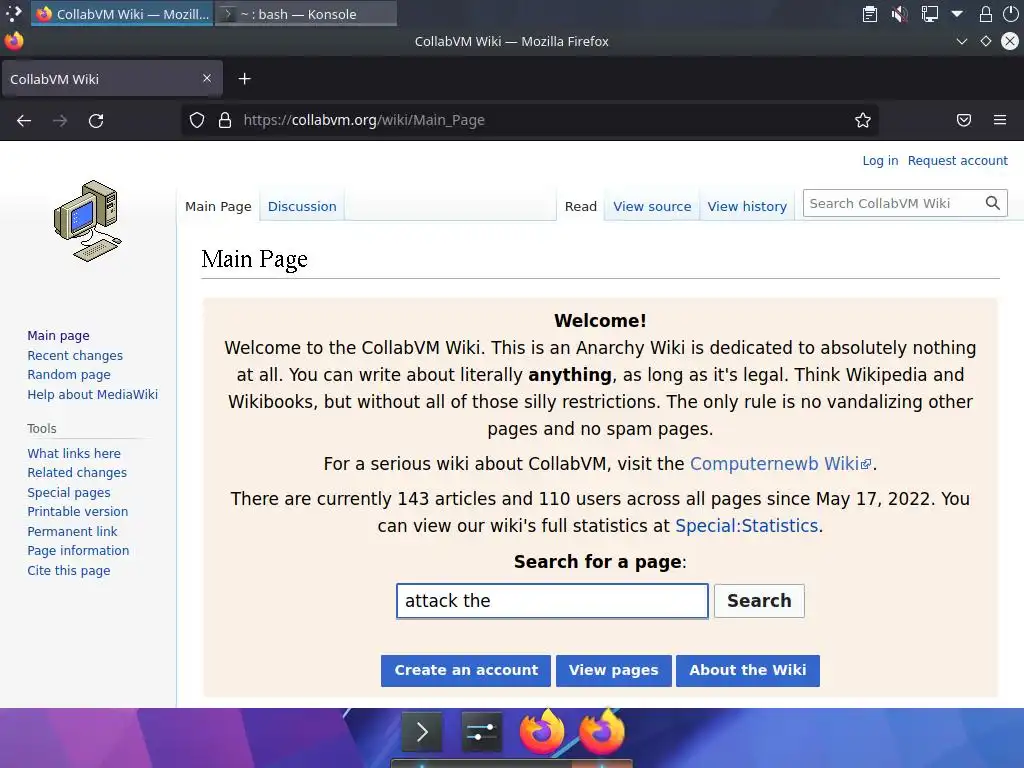Select the Read tab
Screen dimensions: 1024x768
pyautogui.click(x=581, y=206)
